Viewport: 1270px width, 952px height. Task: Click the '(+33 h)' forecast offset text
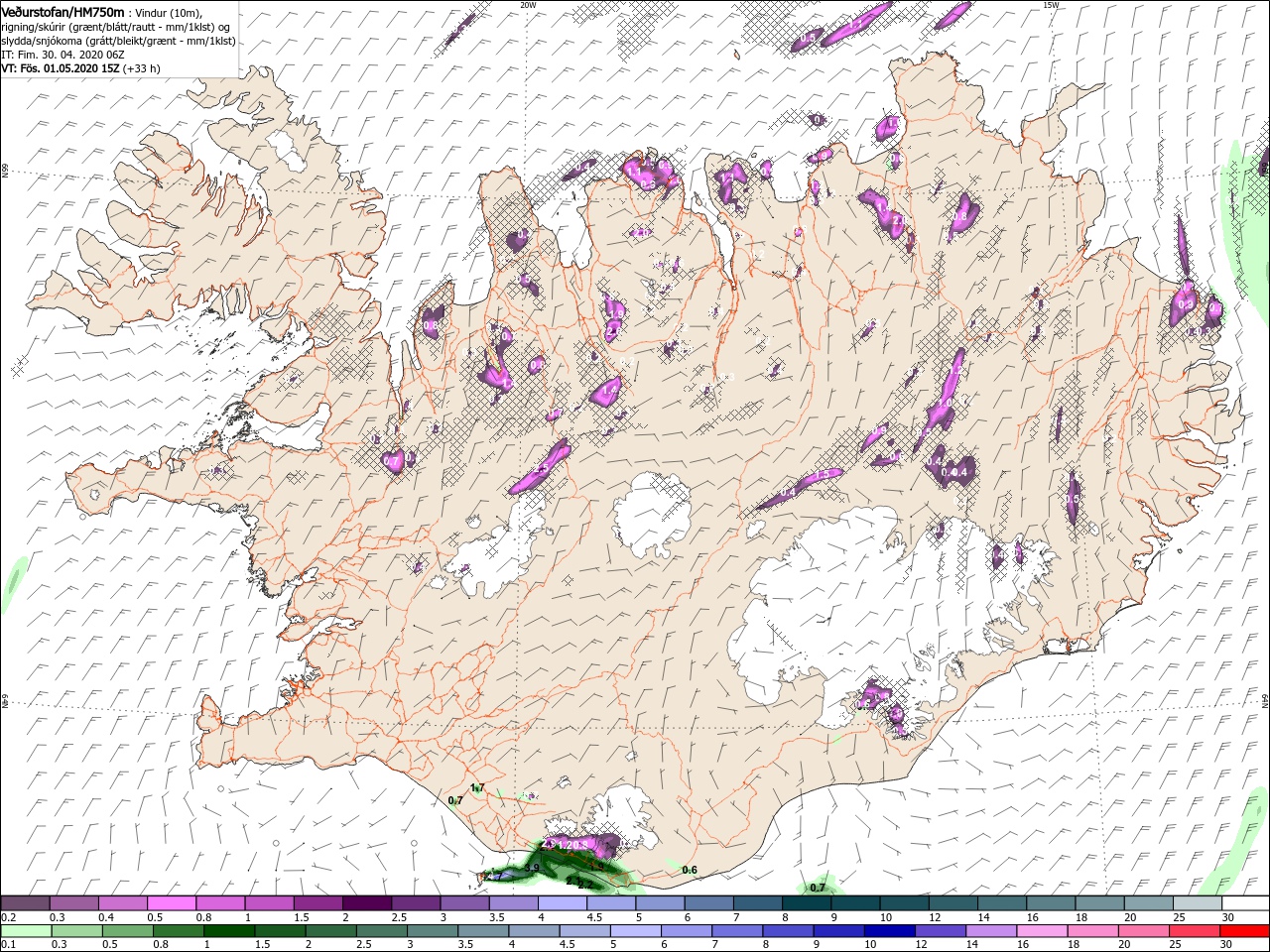coord(142,68)
